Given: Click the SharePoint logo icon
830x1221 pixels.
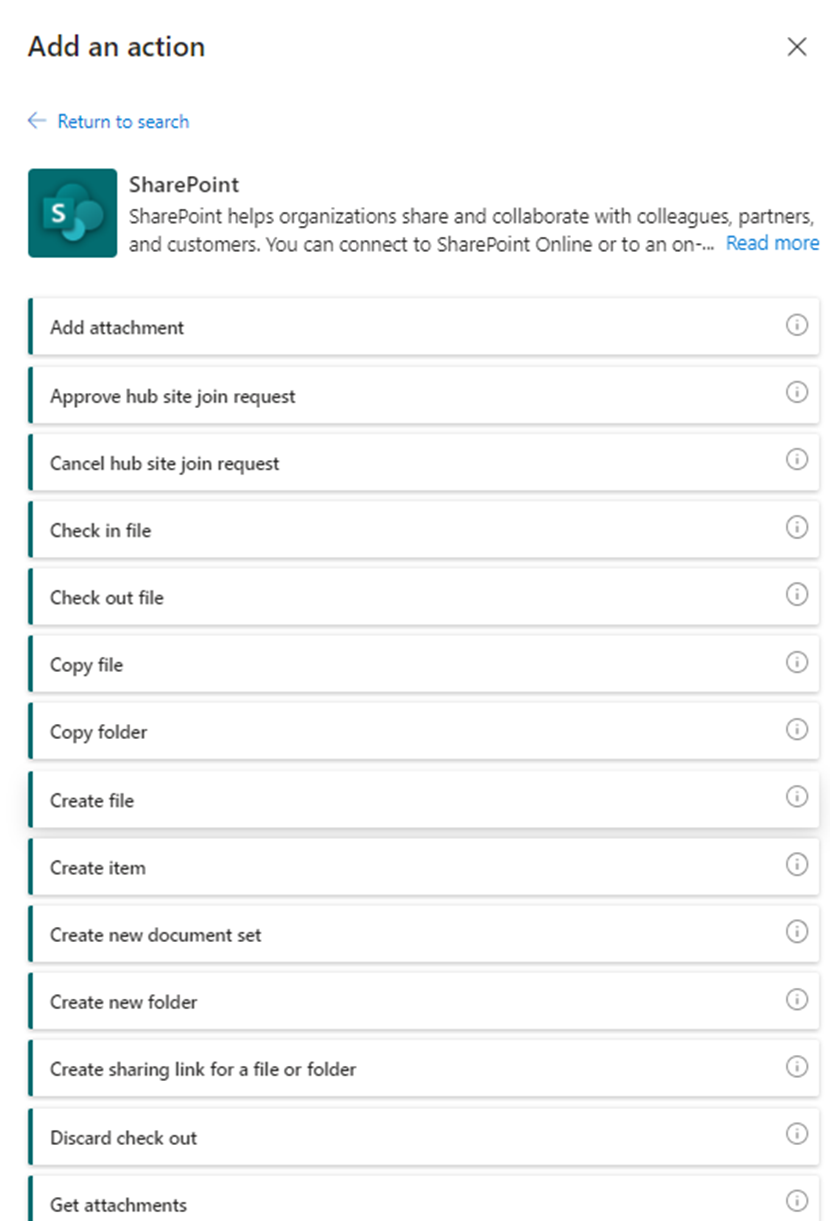Looking at the screenshot, I should (72, 213).
